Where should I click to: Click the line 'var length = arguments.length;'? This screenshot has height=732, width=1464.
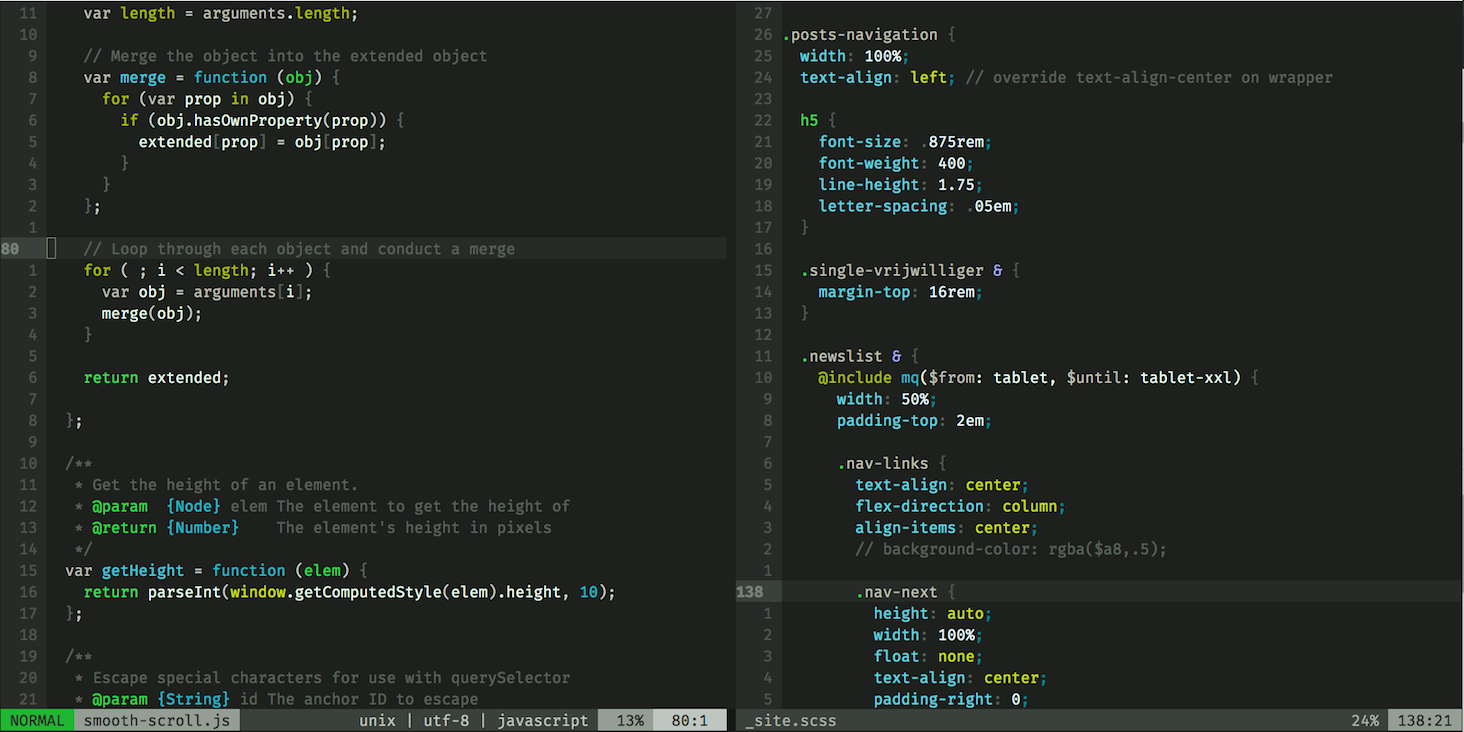pos(220,14)
